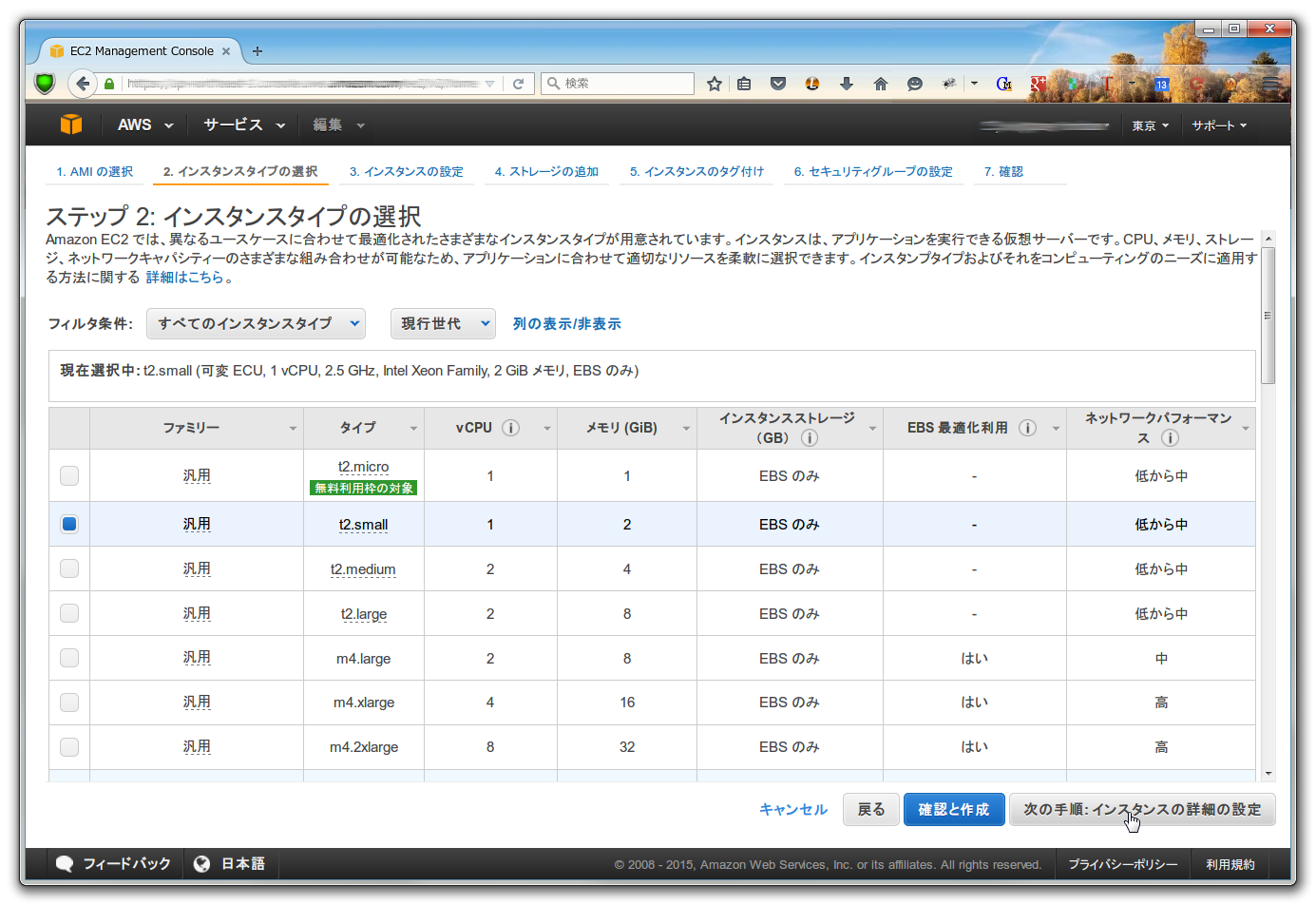
Task: Expand the サービス menu dropdown
Action: [244, 125]
